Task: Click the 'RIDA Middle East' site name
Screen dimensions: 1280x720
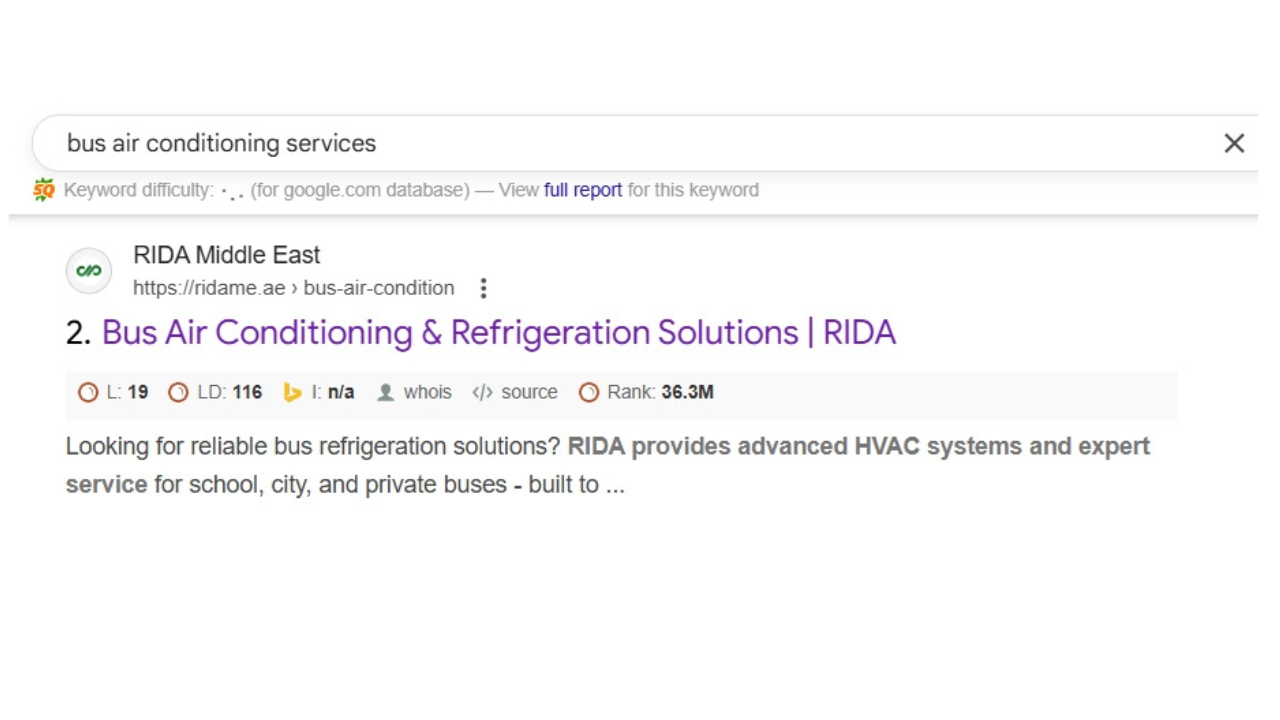Action: coord(227,255)
